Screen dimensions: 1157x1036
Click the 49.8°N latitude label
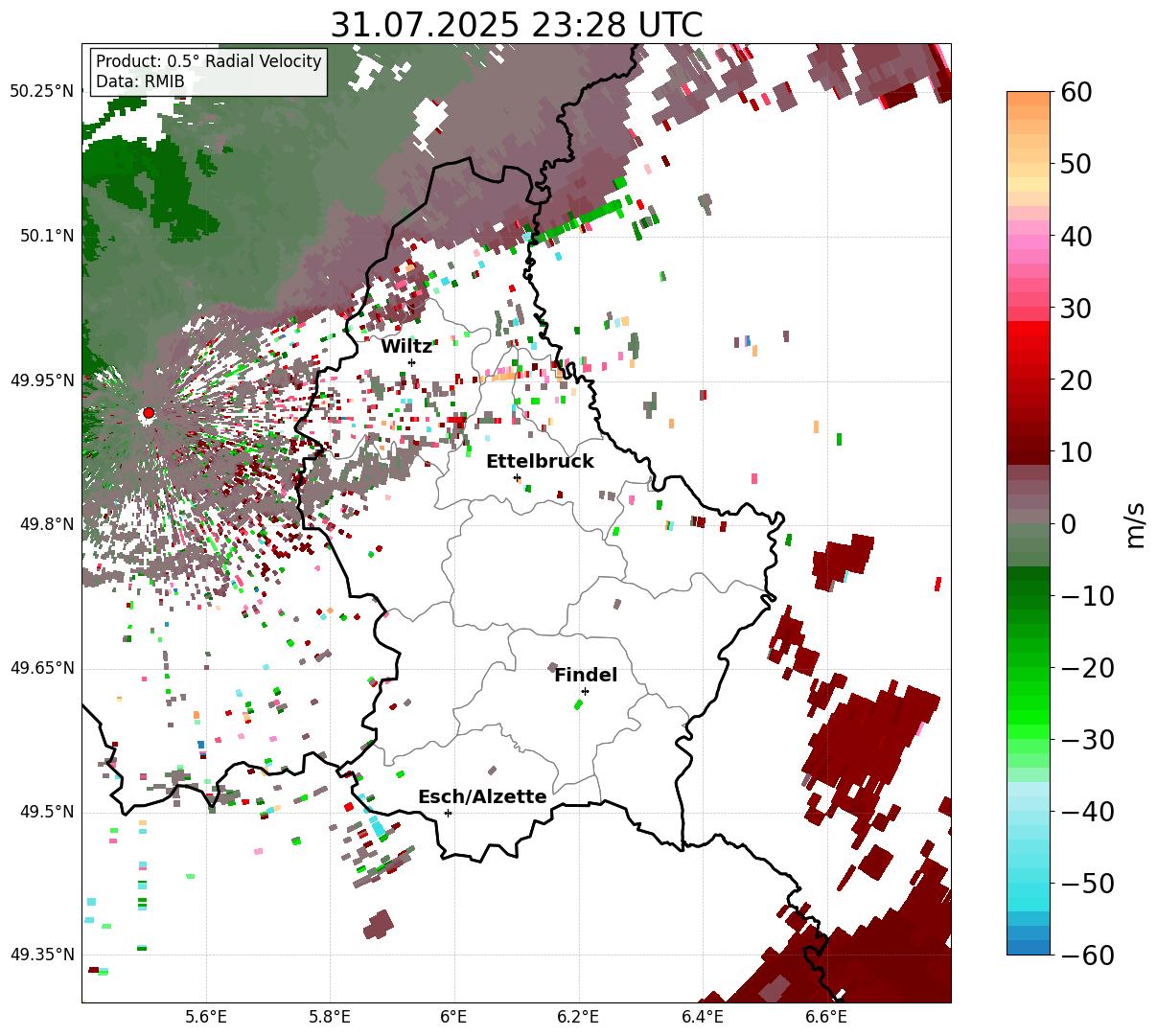pyautogui.click(x=47, y=524)
